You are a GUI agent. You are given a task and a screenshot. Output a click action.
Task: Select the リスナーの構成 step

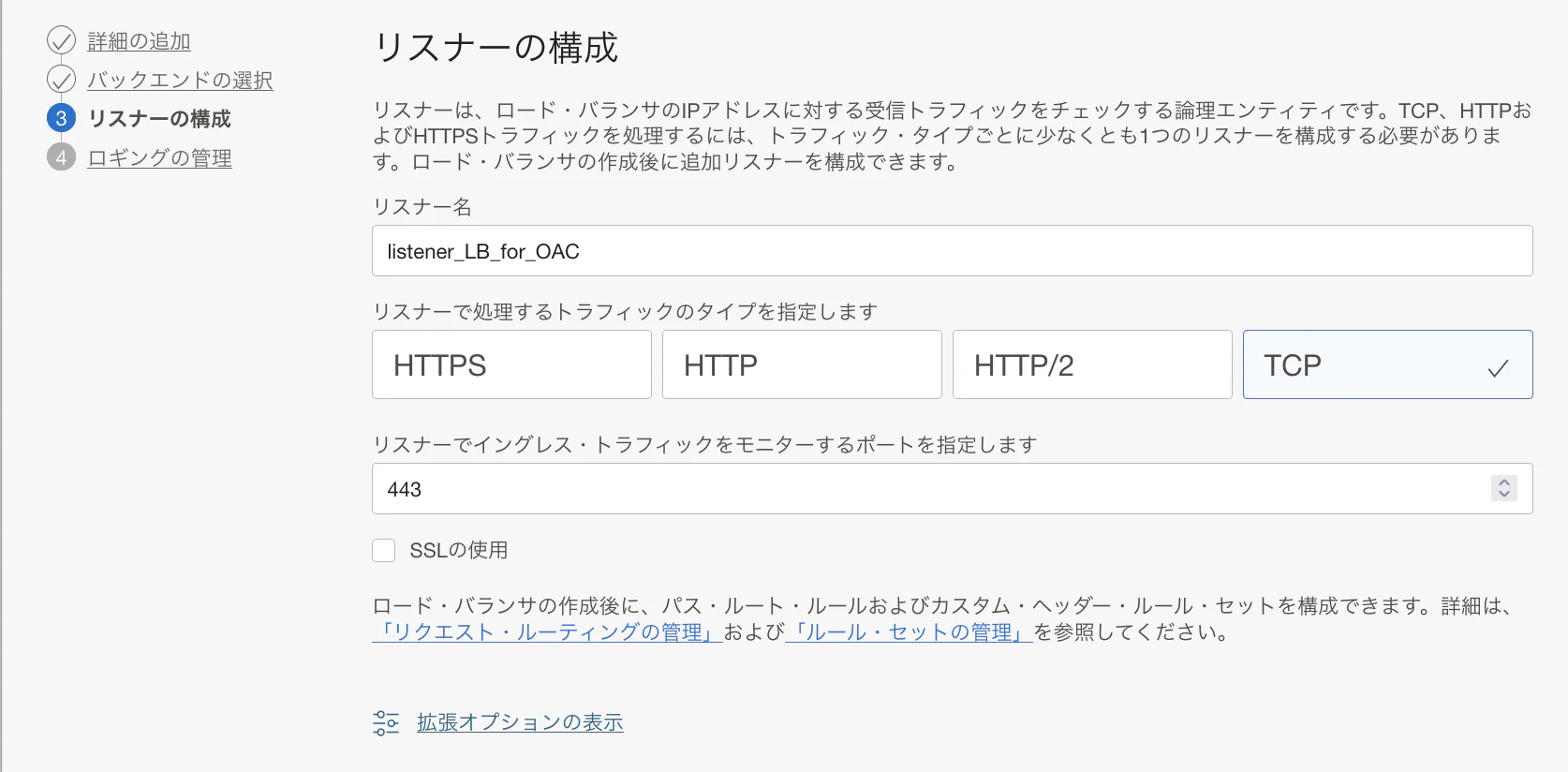159,119
